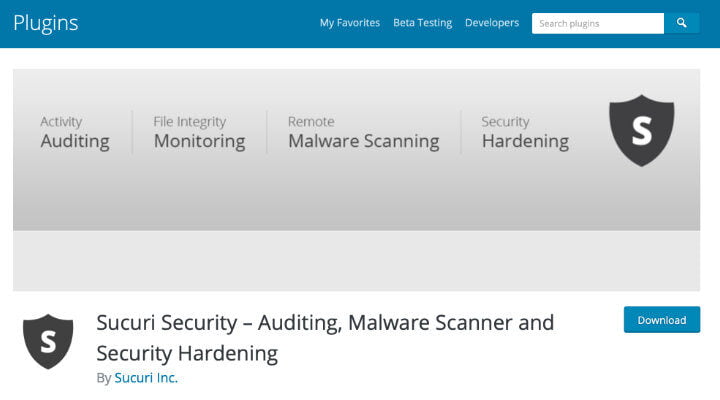
Task: Click the Security Hardening banner text
Action: click(525, 132)
